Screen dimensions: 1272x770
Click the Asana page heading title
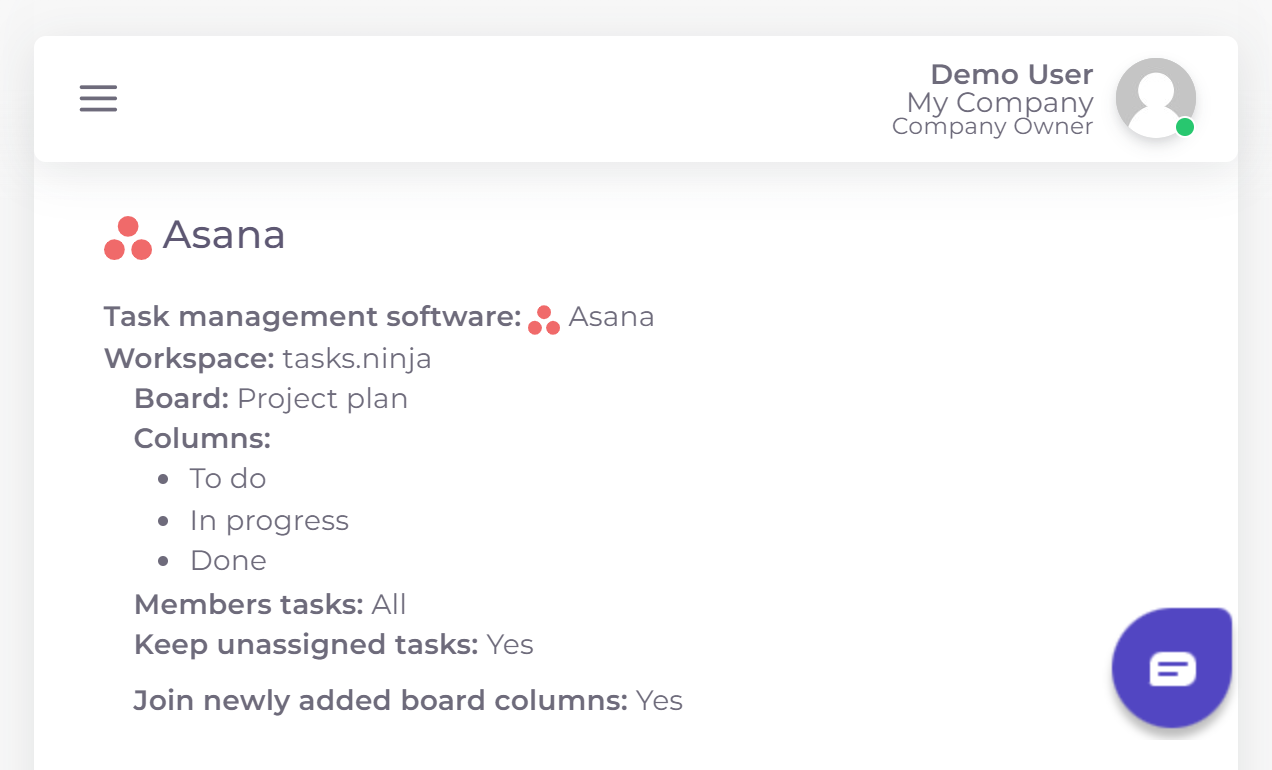tap(224, 235)
